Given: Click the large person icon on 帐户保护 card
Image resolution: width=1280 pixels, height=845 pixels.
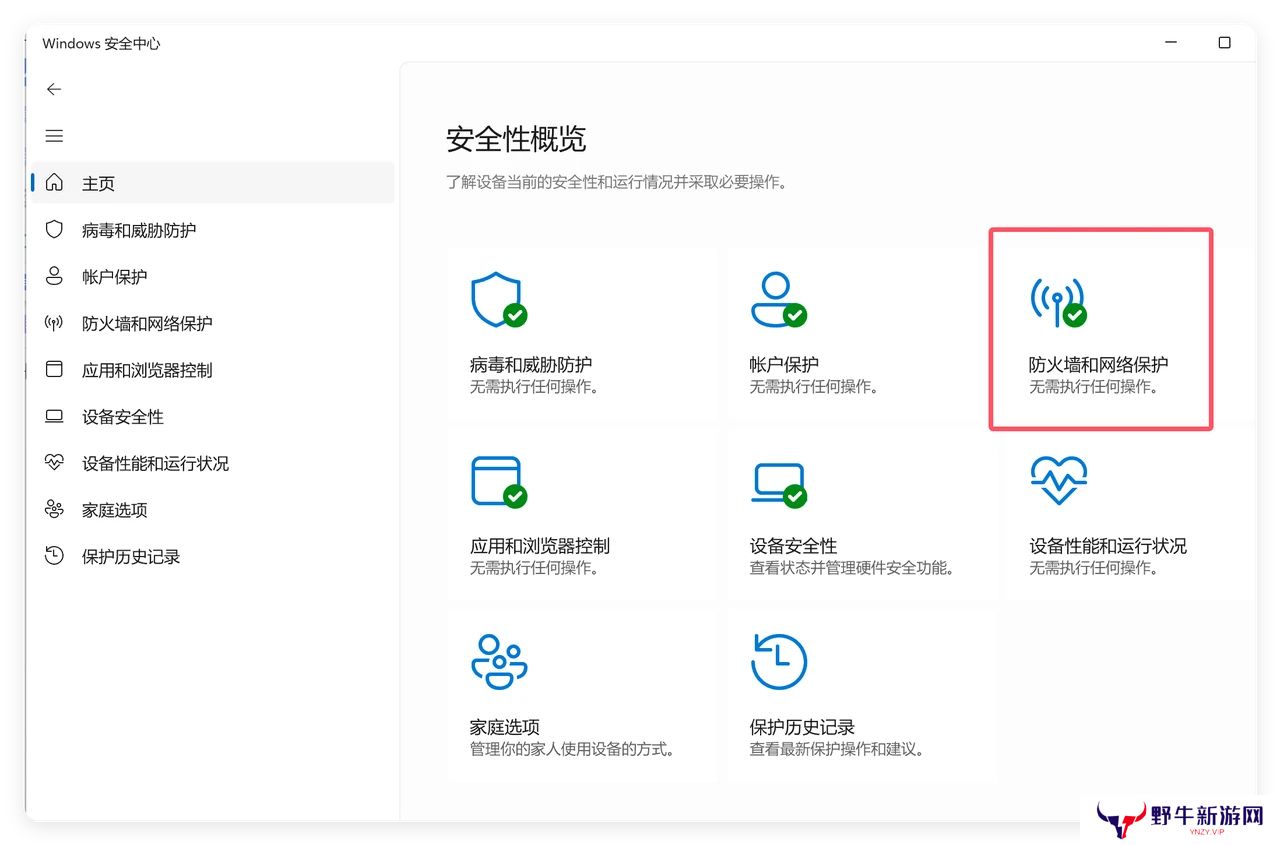Looking at the screenshot, I should pos(777,300).
